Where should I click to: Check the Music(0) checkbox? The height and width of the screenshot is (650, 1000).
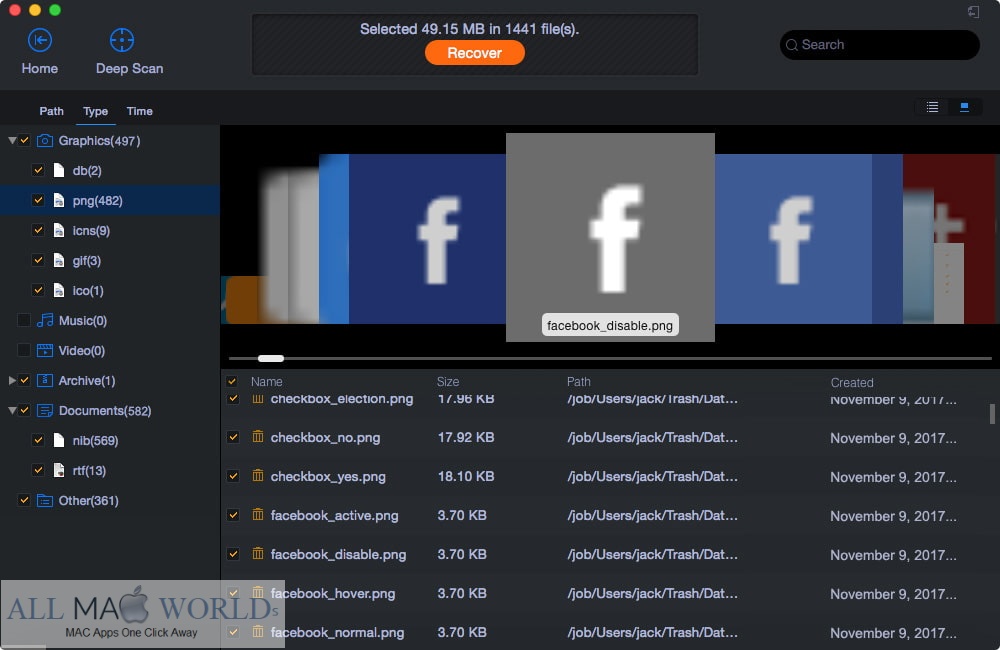click(24, 320)
